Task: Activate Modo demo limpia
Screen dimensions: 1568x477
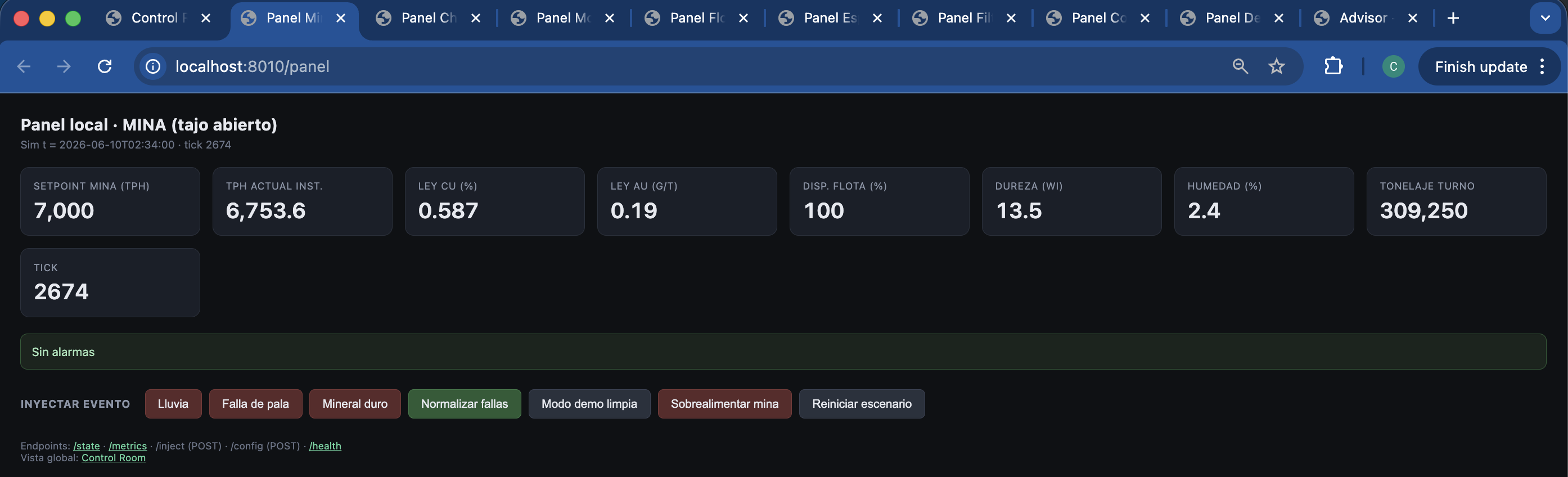Action: click(589, 404)
